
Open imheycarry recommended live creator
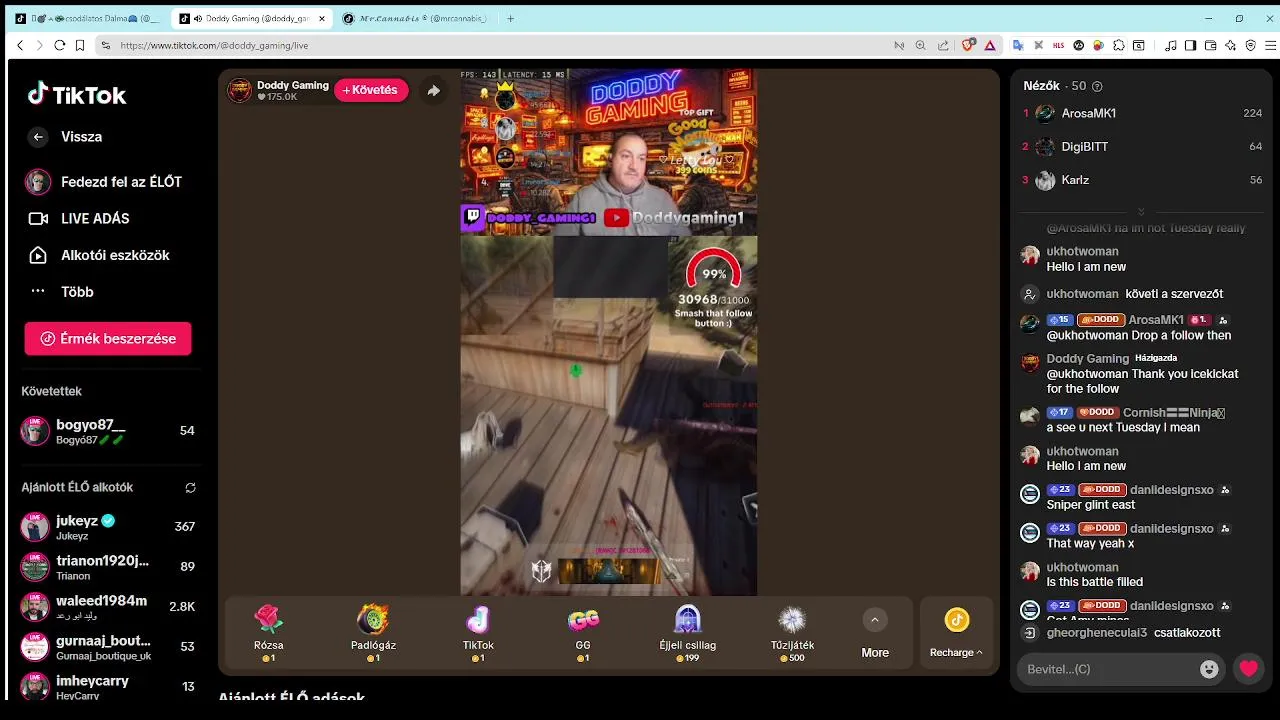pos(108,687)
